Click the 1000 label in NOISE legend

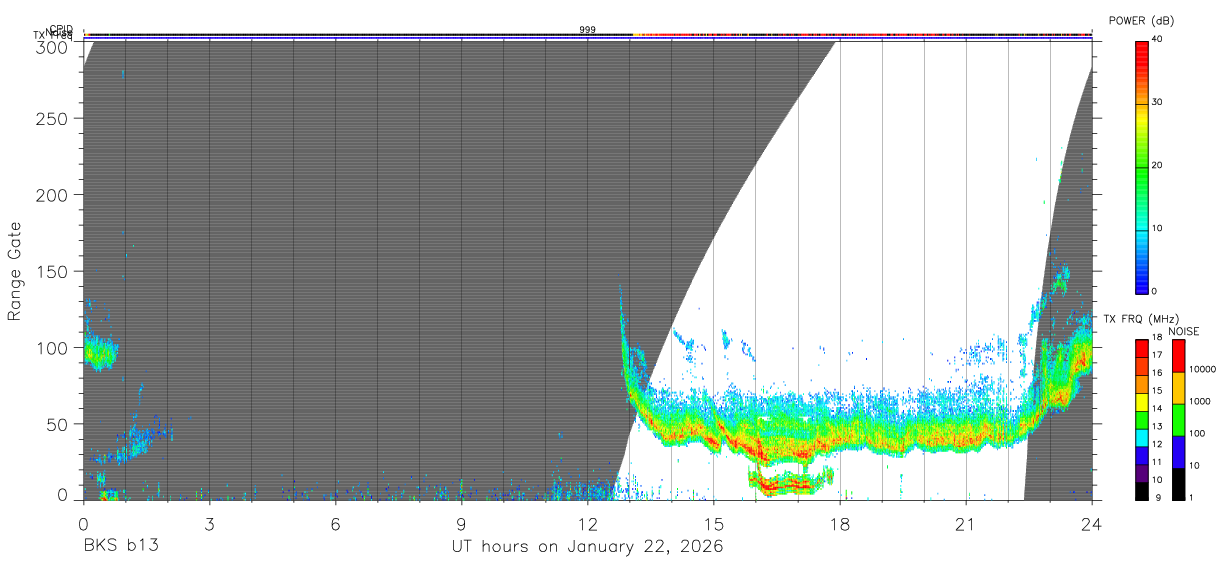[1198, 401]
